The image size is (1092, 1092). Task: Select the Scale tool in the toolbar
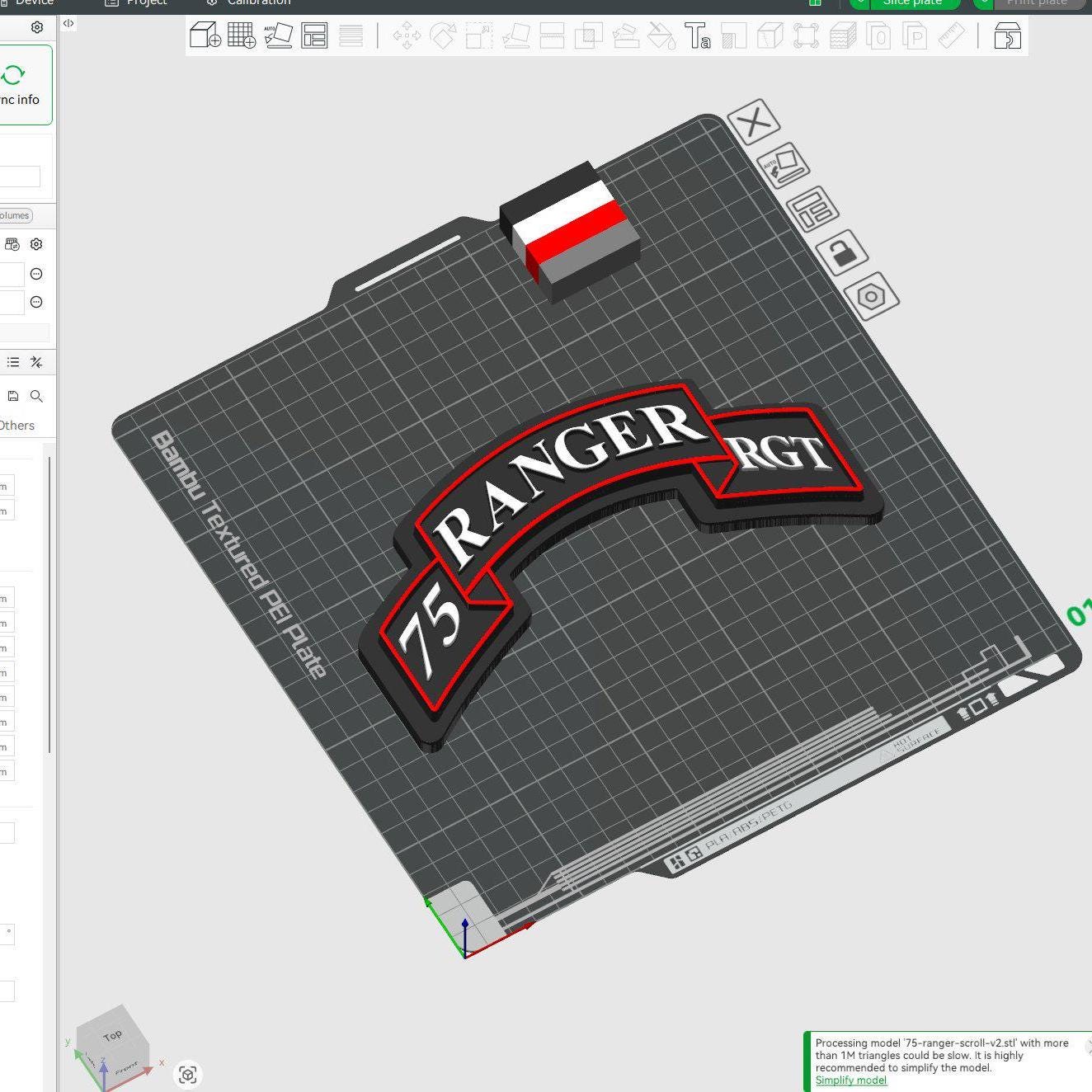point(479,35)
